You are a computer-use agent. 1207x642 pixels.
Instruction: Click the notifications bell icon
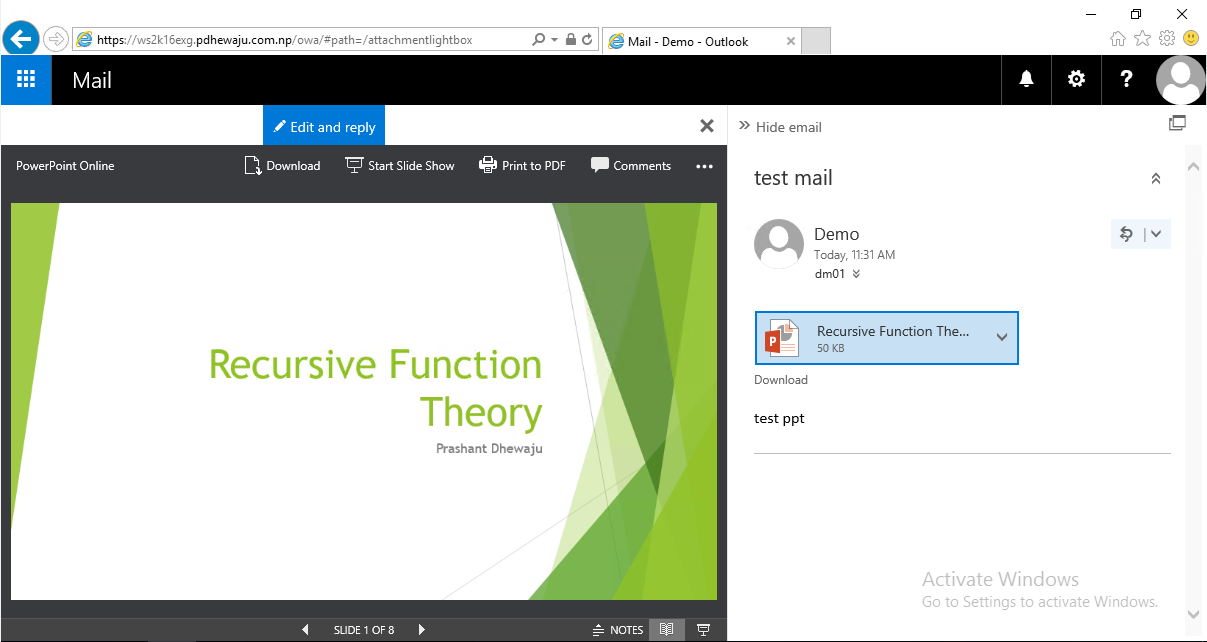[1026, 79]
